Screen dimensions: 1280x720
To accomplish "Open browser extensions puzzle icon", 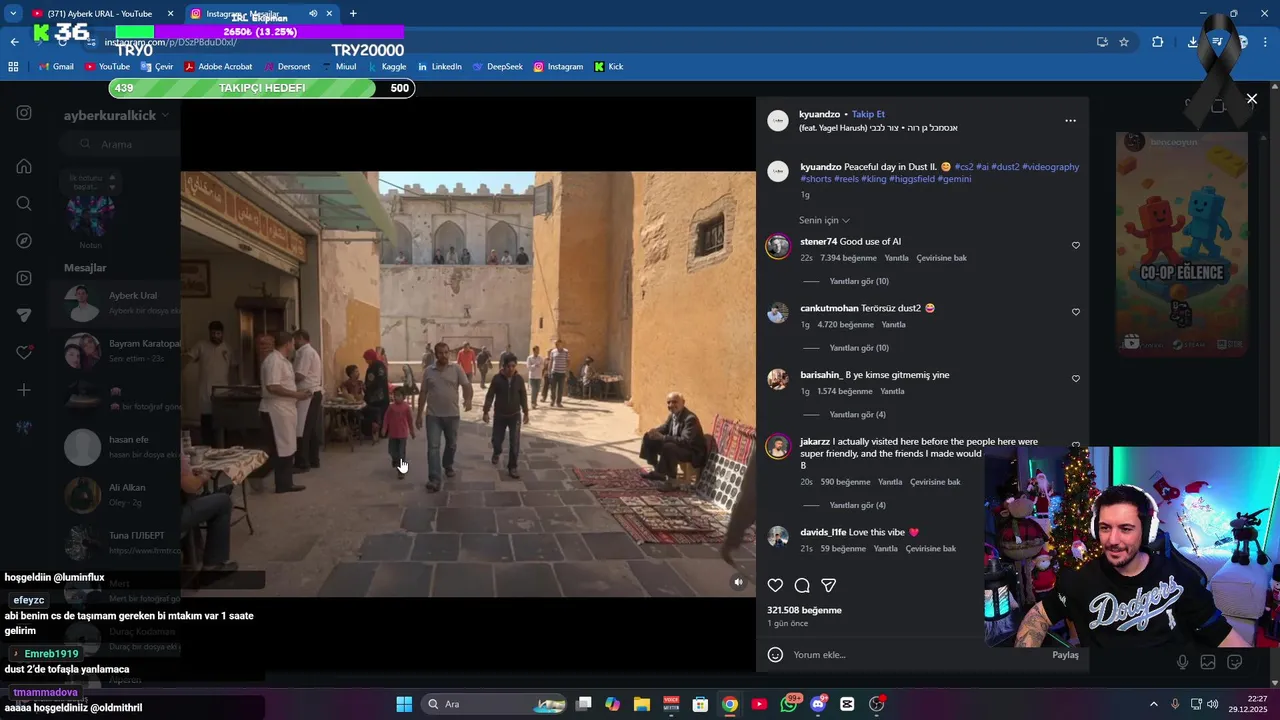I will point(1158,42).
